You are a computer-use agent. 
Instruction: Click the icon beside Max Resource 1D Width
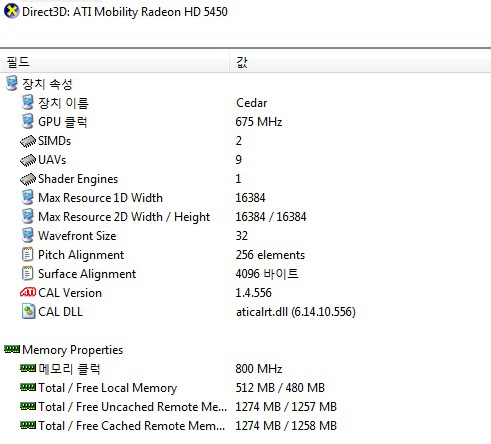[x=28, y=197]
